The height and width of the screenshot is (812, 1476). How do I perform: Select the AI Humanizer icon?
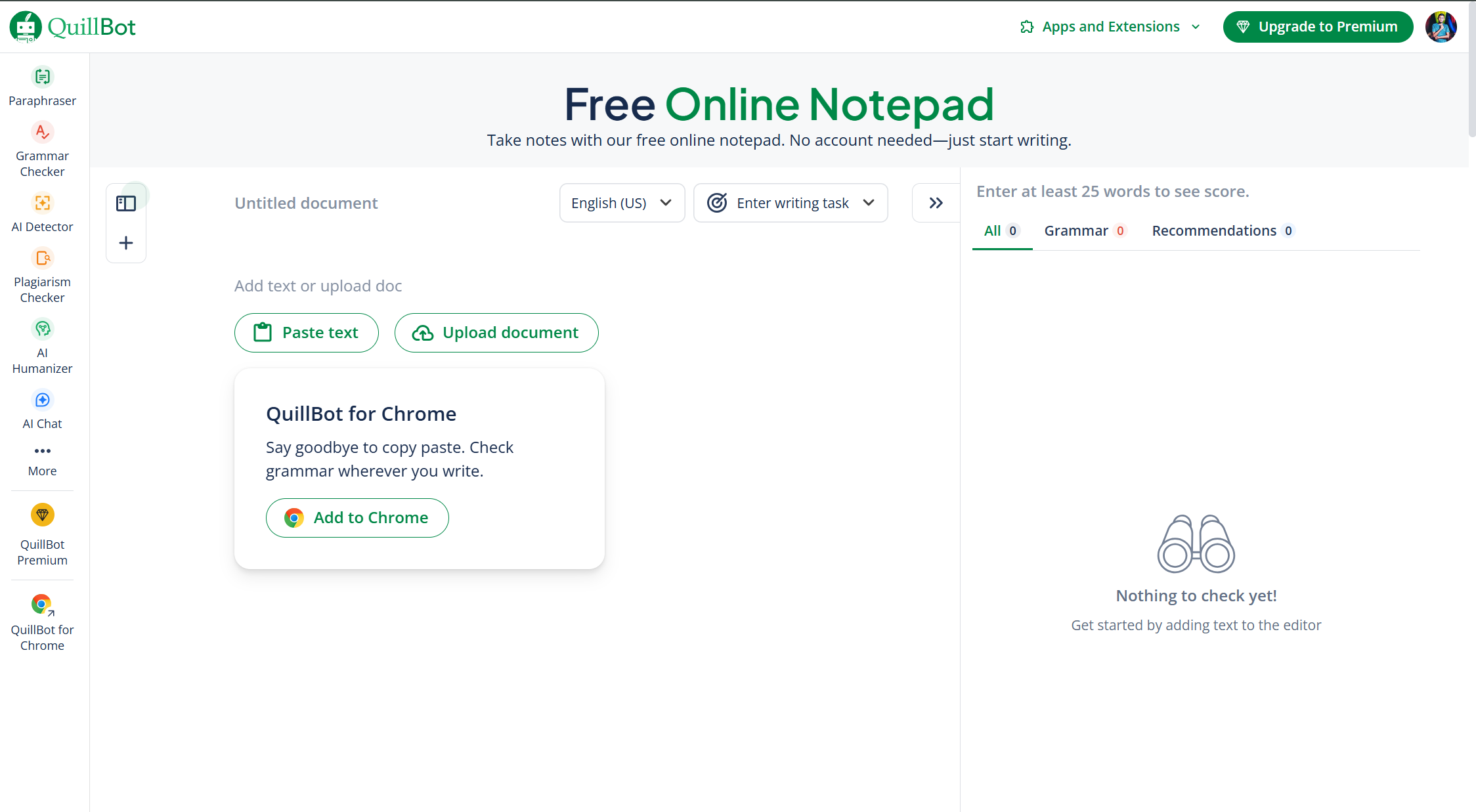[x=42, y=329]
